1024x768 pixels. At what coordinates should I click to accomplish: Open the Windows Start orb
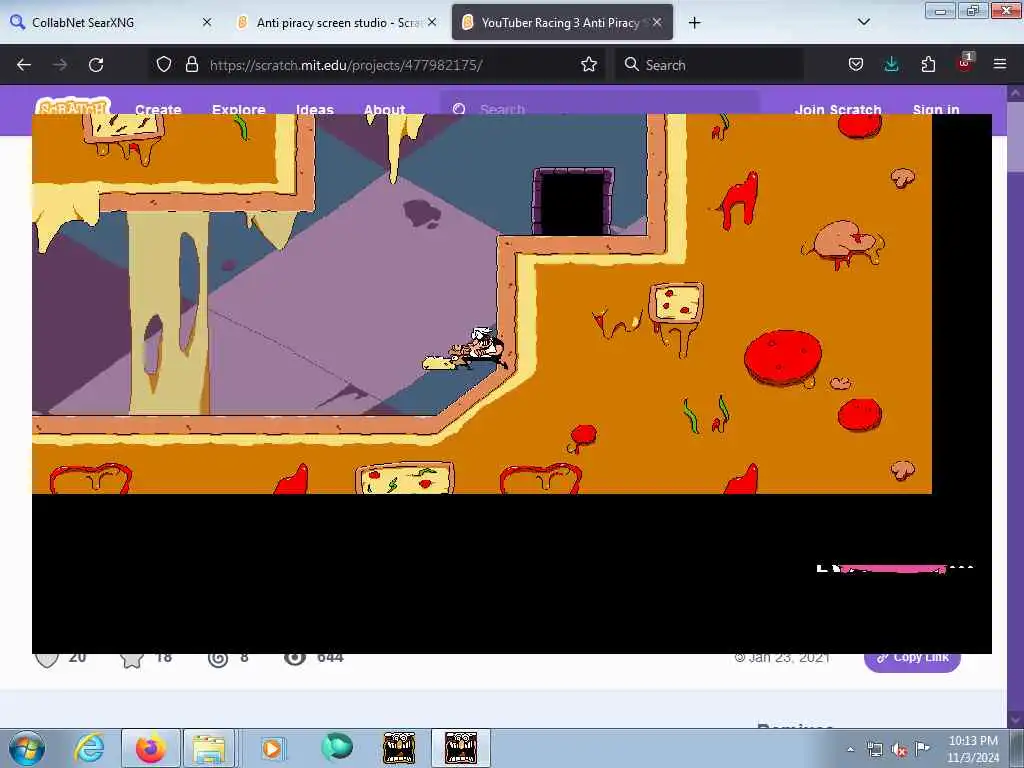(x=27, y=748)
